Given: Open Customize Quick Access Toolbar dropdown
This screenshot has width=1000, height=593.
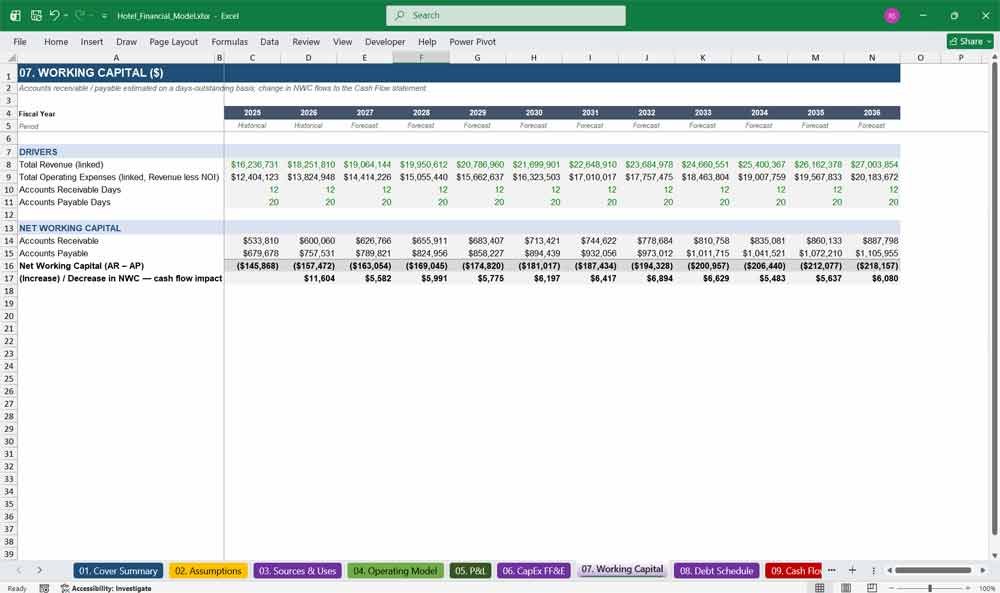Looking at the screenshot, I should [x=104, y=16].
